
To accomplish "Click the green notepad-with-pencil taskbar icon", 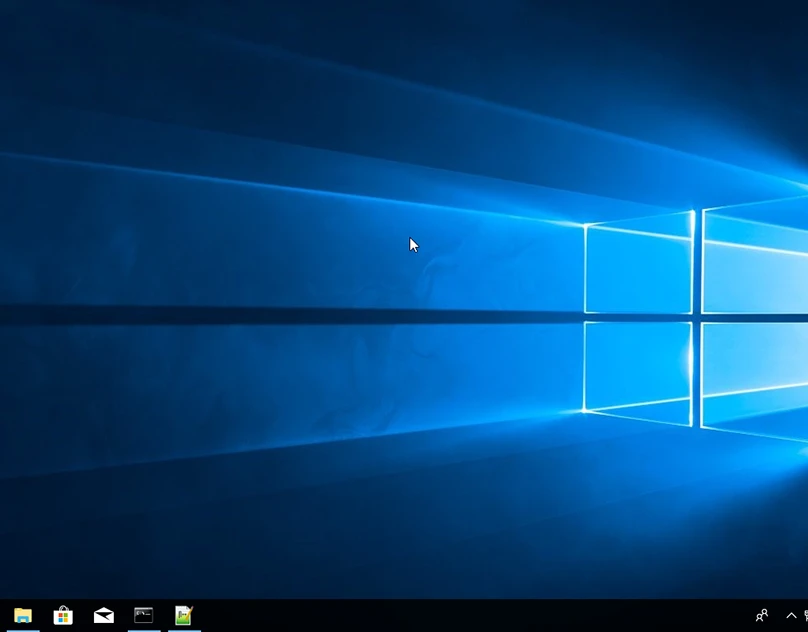I will point(184,615).
